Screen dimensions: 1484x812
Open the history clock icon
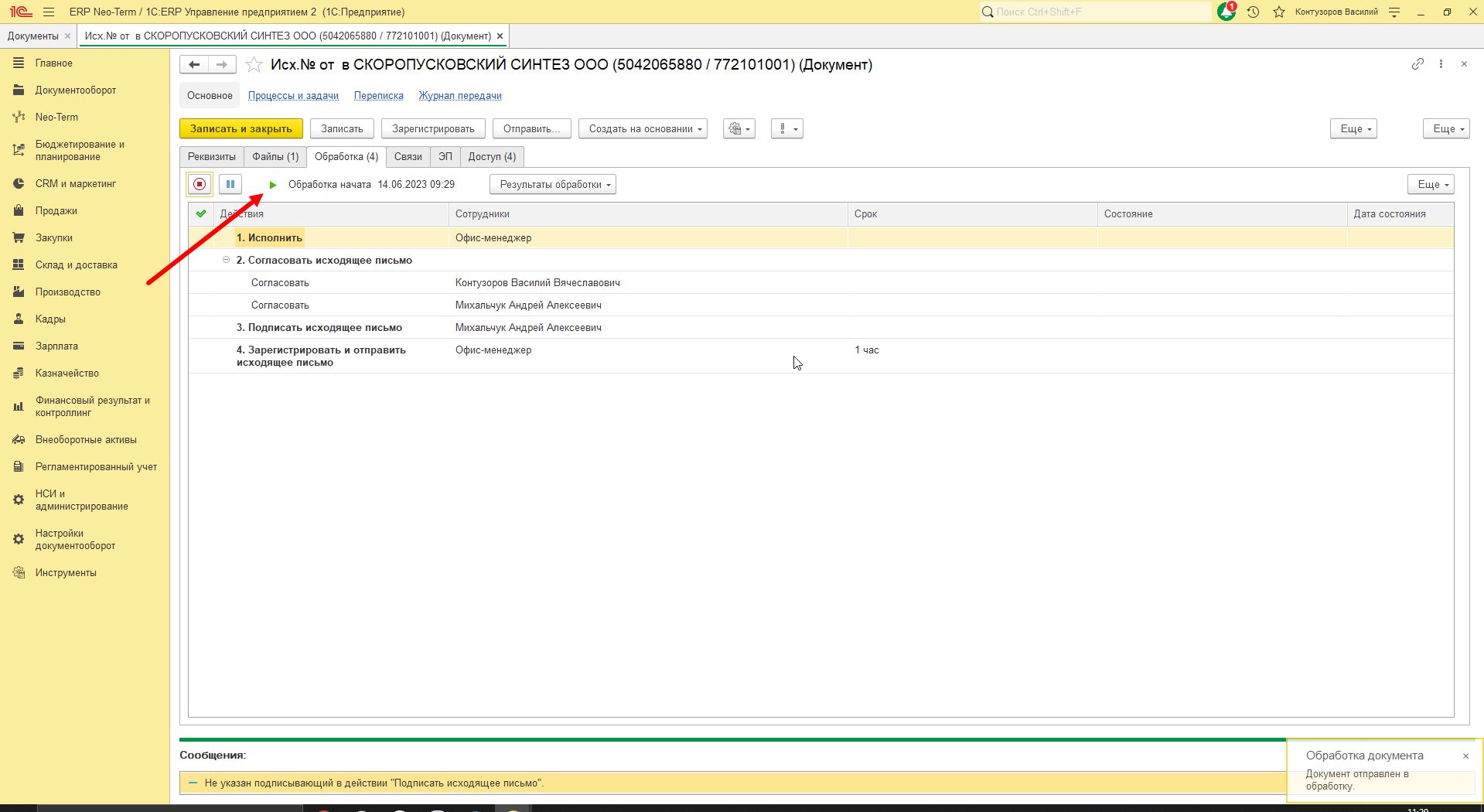click(x=1254, y=12)
